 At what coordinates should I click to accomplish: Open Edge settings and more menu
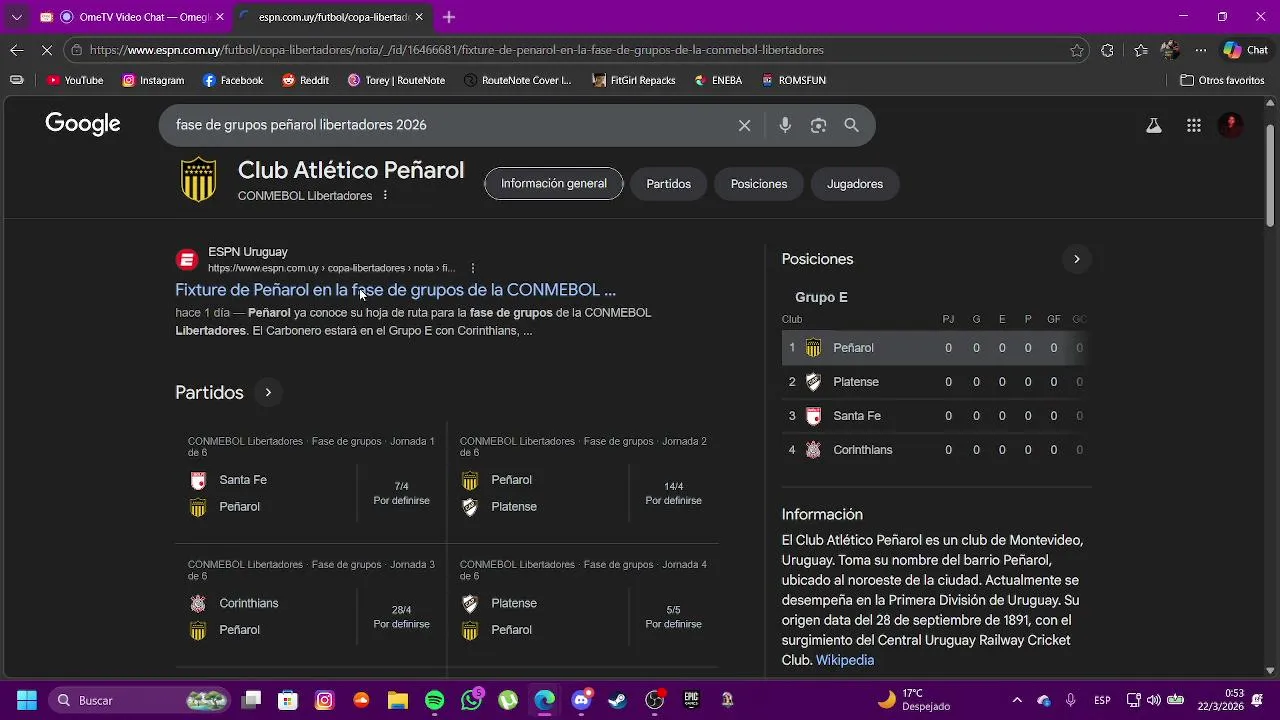[1201, 50]
